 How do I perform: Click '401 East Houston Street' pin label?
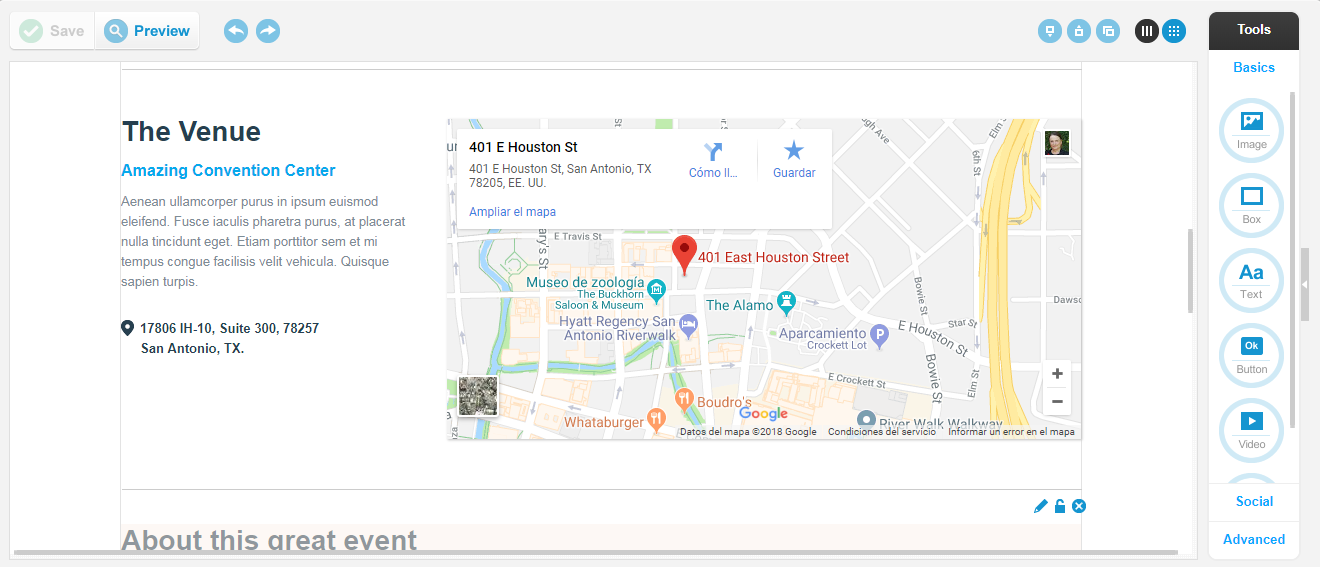[x=774, y=257]
